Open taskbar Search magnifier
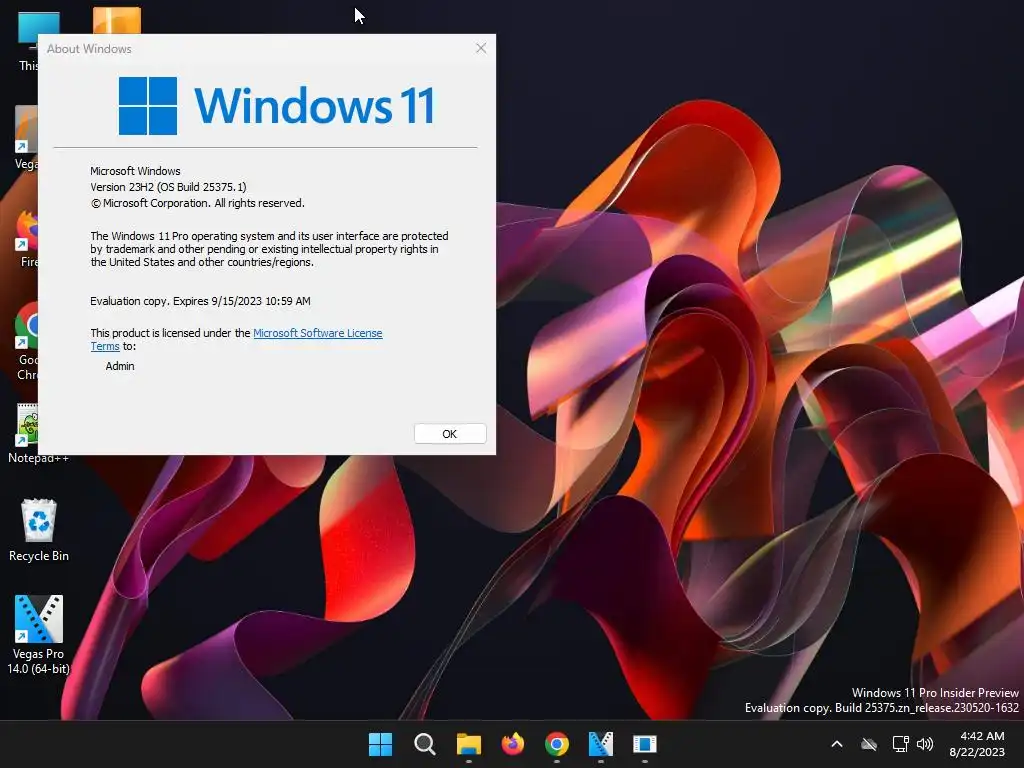Viewport: 1024px width, 768px height. point(424,744)
